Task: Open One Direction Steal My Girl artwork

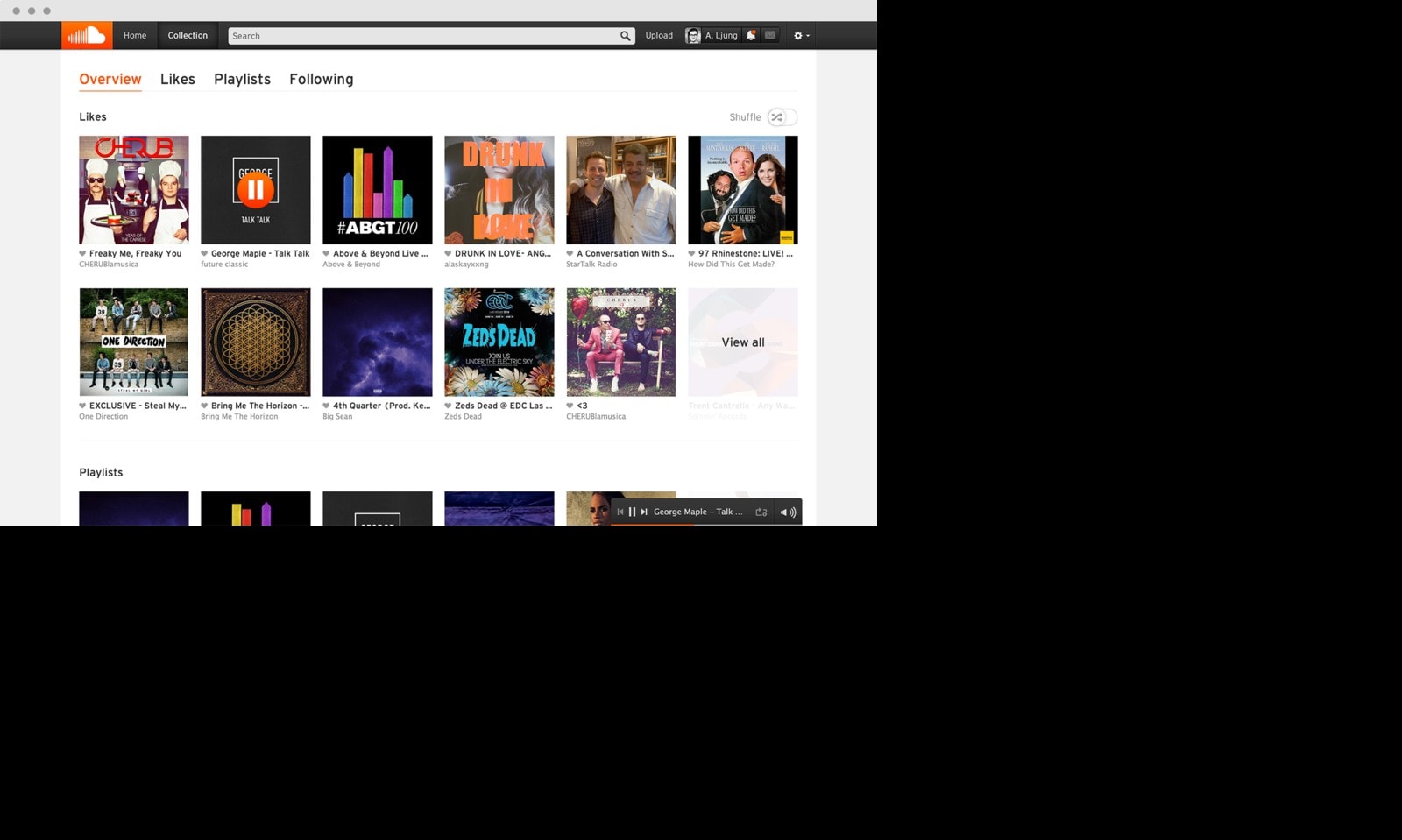Action: coord(134,342)
